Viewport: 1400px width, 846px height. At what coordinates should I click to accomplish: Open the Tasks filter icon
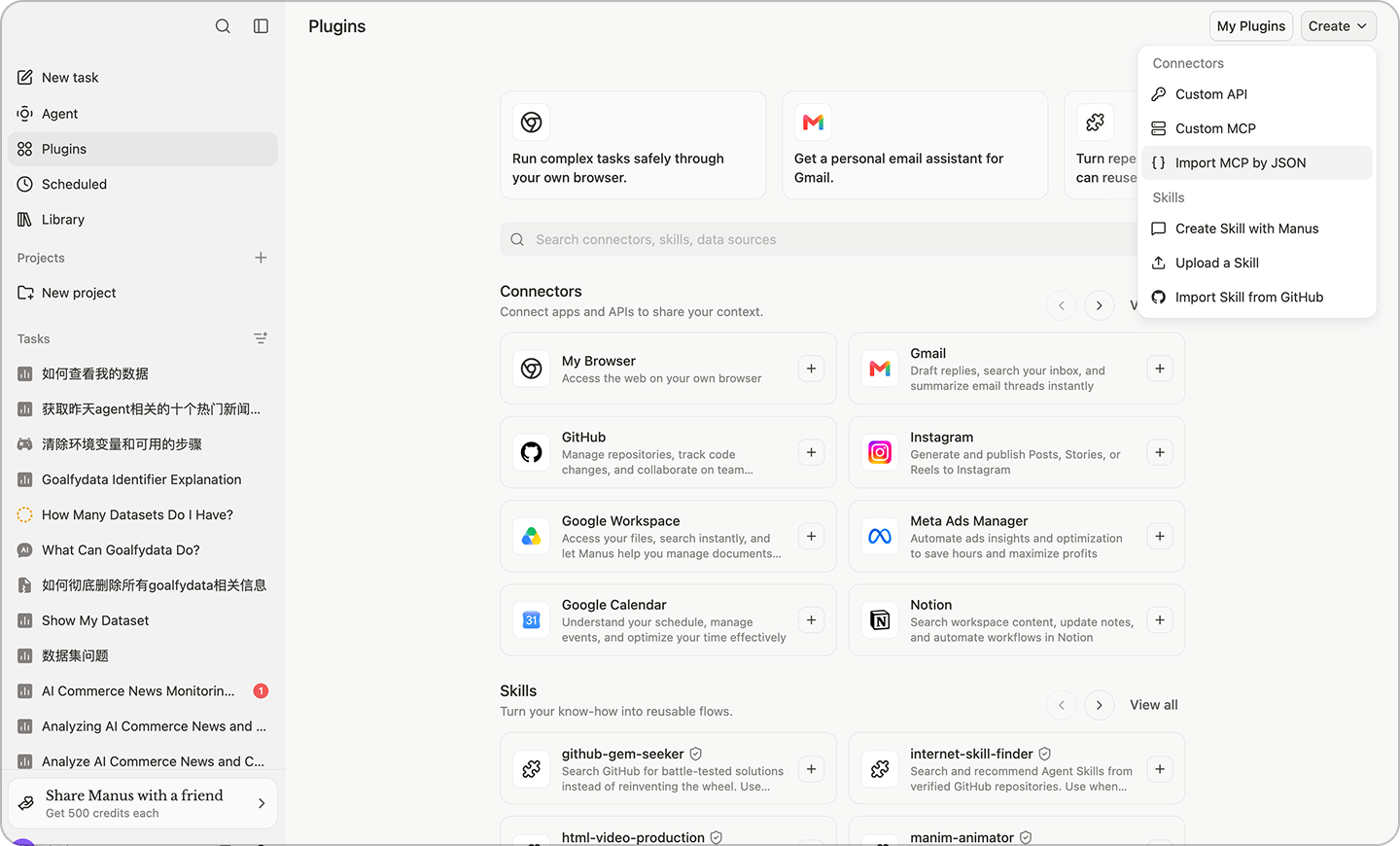[261, 338]
